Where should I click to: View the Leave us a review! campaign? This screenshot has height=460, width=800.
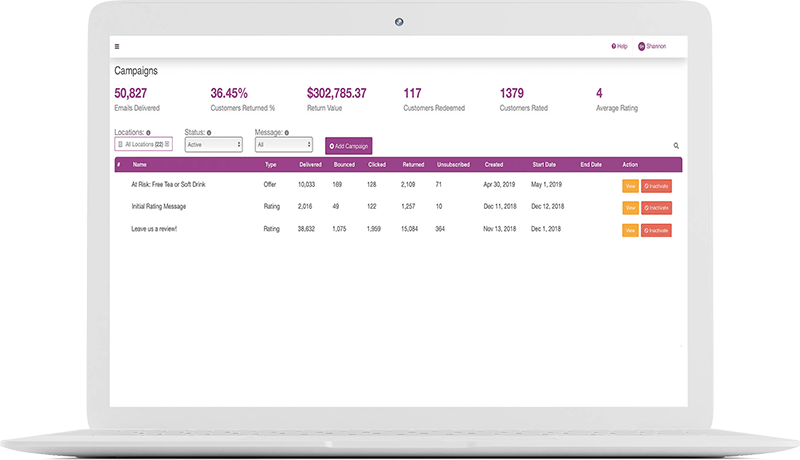[630, 230]
